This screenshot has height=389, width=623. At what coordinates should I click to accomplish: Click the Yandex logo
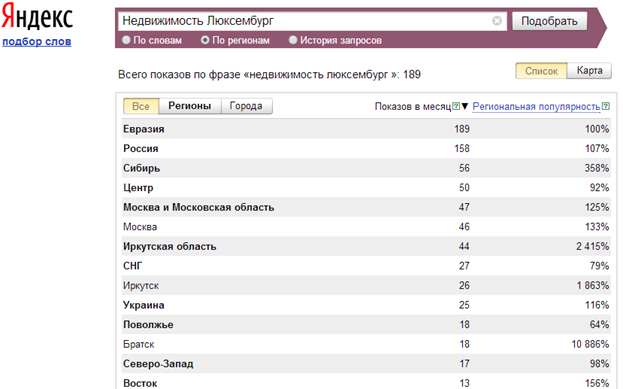[37, 17]
